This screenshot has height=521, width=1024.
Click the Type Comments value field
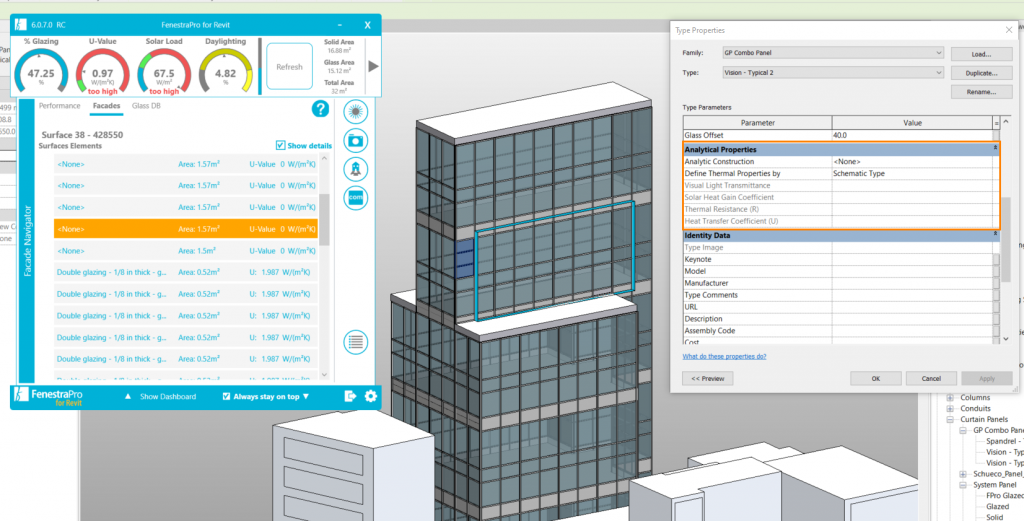tap(912, 295)
